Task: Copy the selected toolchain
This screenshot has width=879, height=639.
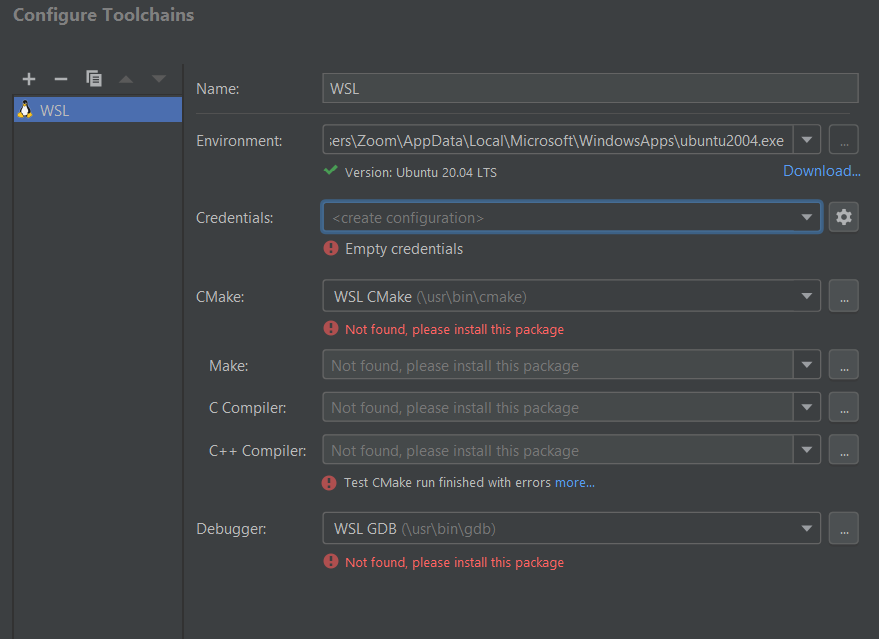Action: [94, 79]
